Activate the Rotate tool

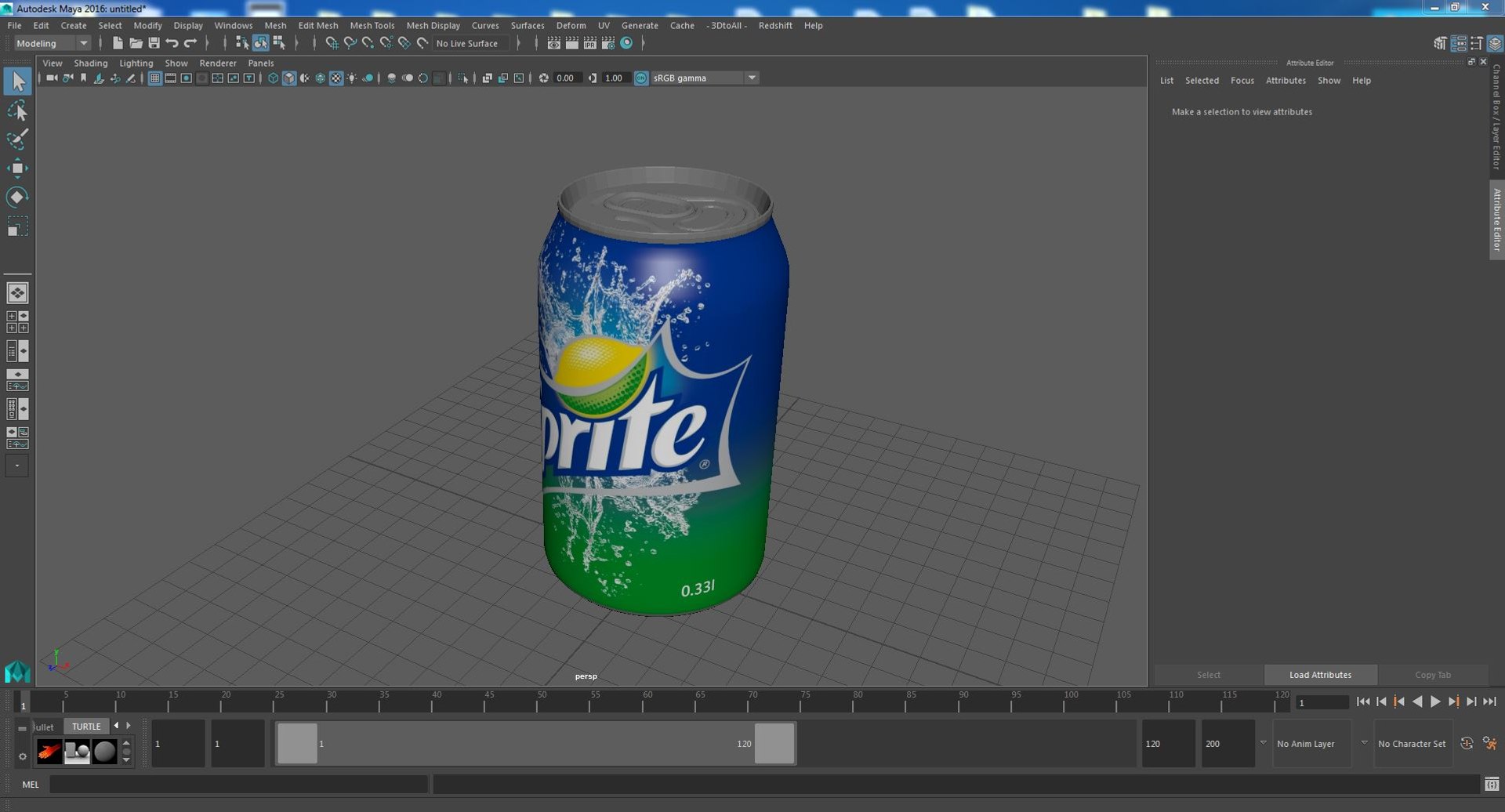17,197
